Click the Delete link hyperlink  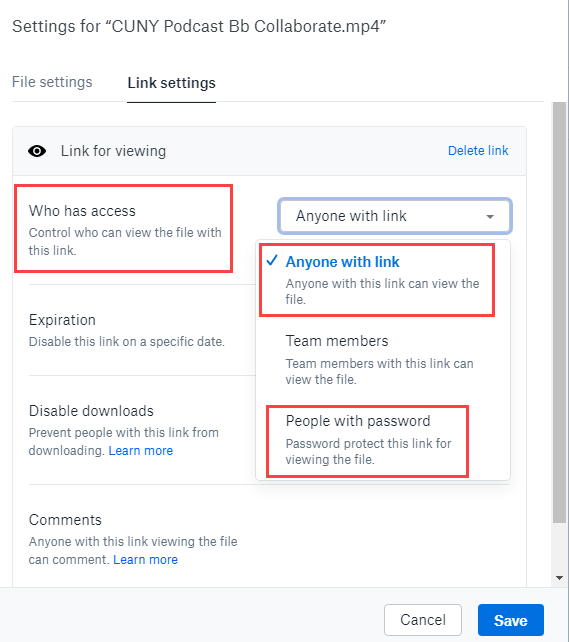tap(478, 151)
